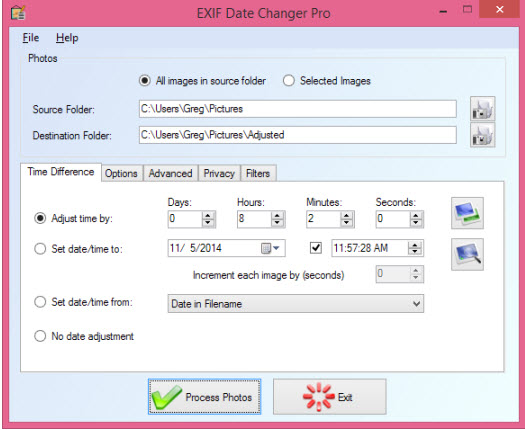Switch to the Options tab
This screenshot has height=430, width=525.
pyautogui.click(x=121, y=173)
